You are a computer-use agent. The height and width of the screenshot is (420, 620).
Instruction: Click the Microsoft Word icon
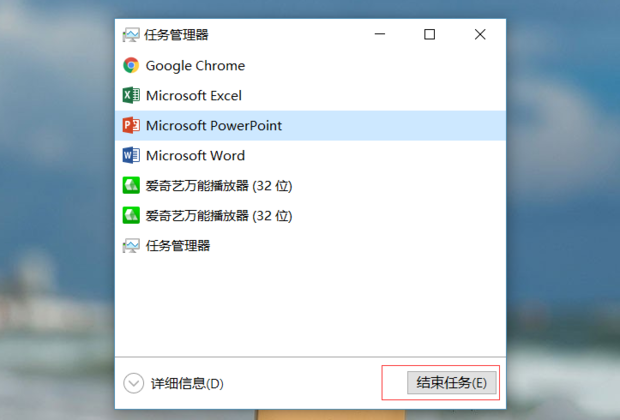(x=131, y=155)
